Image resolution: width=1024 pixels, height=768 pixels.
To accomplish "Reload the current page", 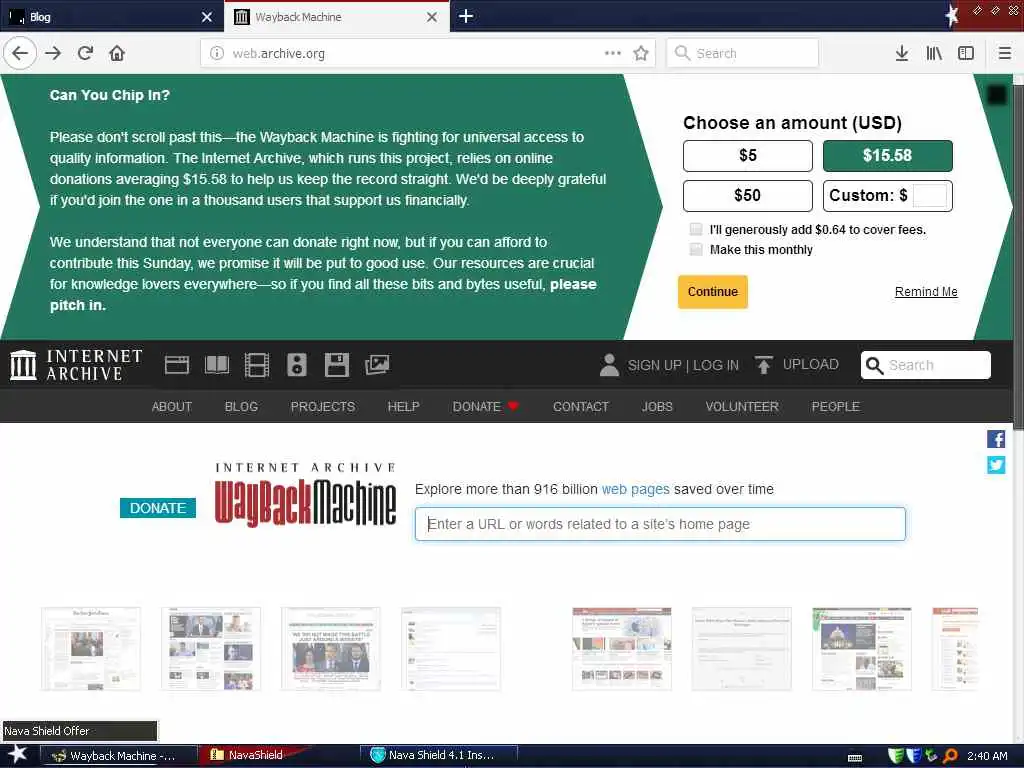I will (x=85, y=53).
